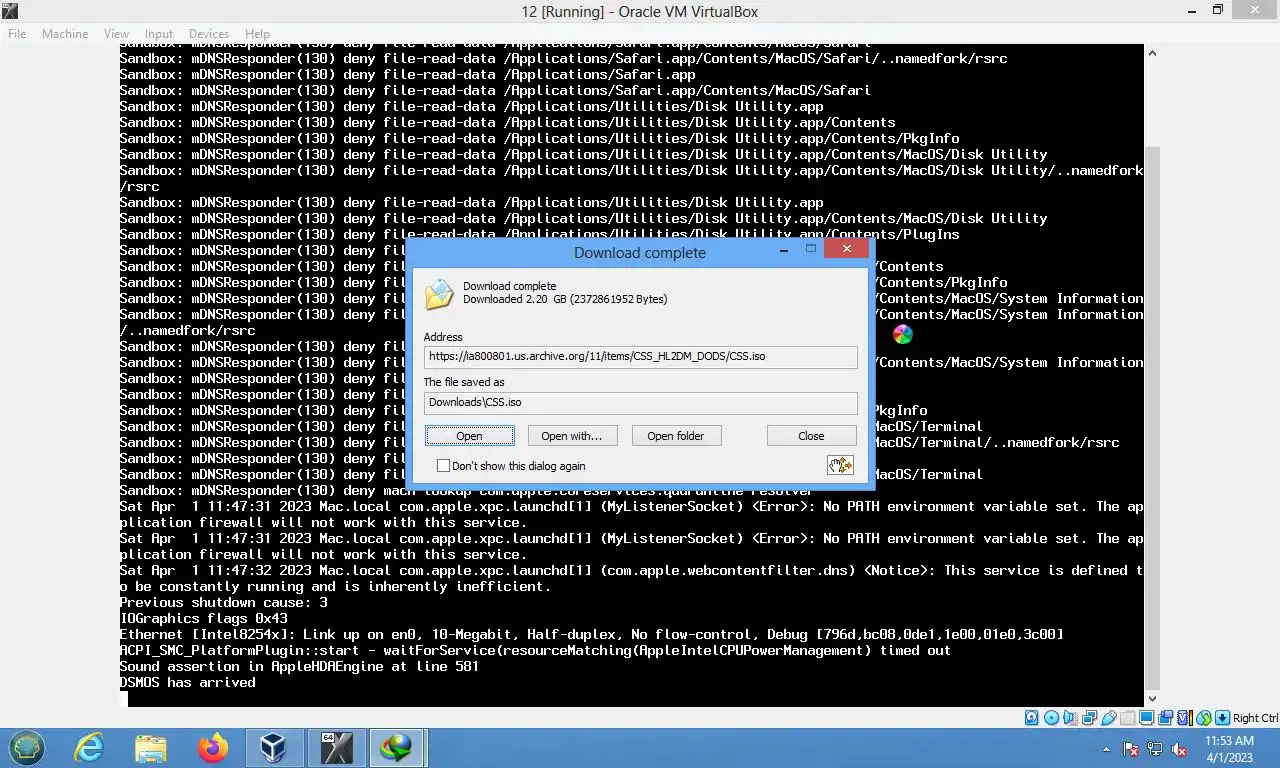This screenshot has height=768, width=1280.
Task: Click the downloaded file folder icon in dialog
Action: 439,294
